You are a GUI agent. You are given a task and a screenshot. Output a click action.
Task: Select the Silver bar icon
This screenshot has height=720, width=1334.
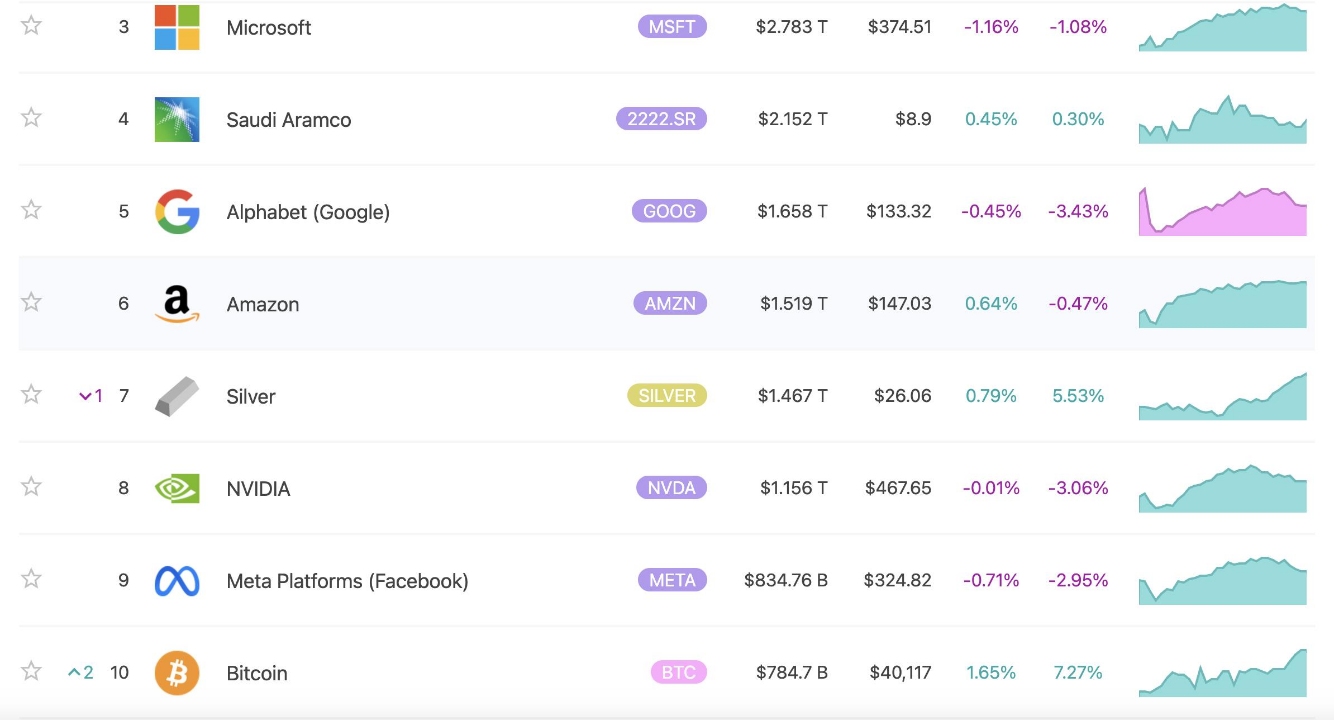[x=176, y=395]
